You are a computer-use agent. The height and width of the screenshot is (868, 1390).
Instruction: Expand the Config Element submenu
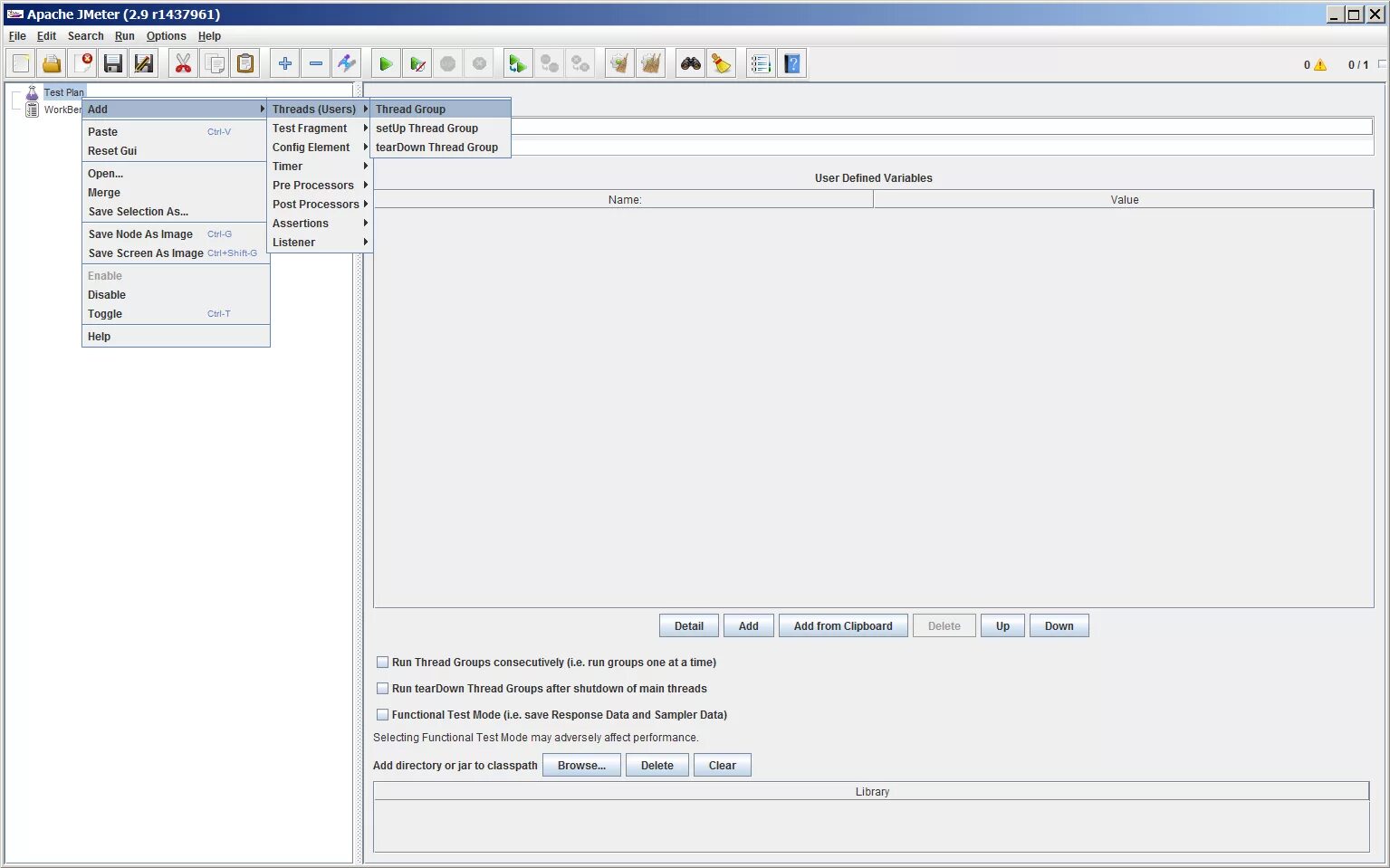pos(320,148)
